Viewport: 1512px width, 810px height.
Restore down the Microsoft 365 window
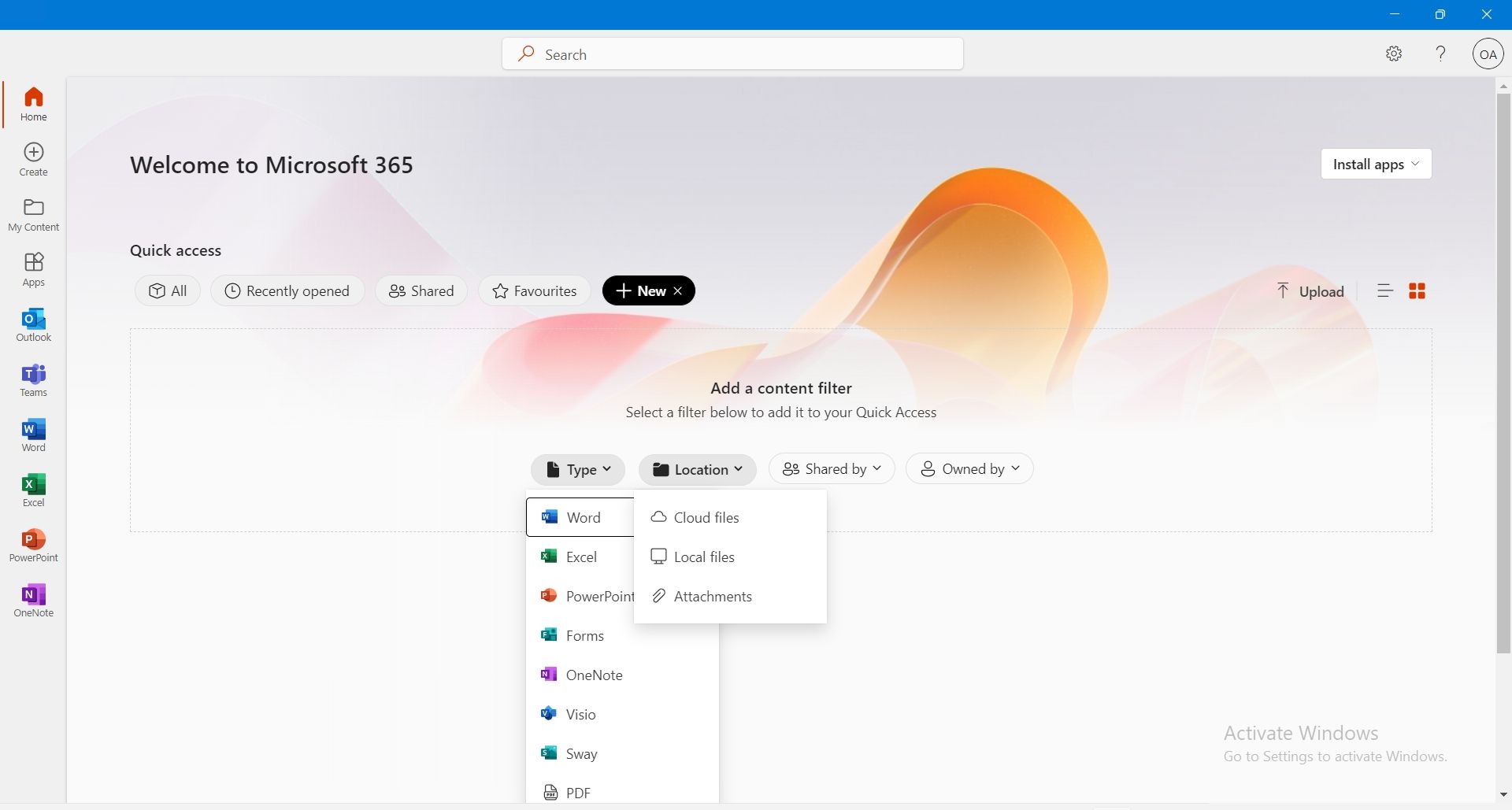(1440, 14)
